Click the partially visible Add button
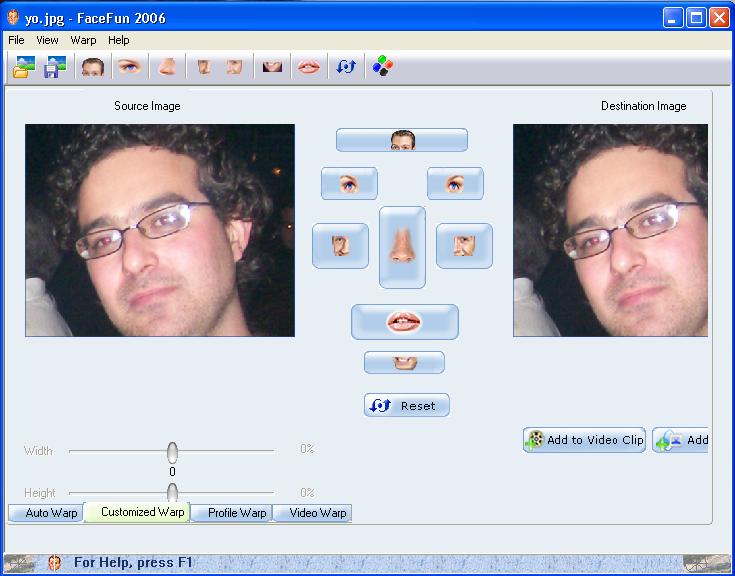The height and width of the screenshot is (576, 735). [680, 440]
